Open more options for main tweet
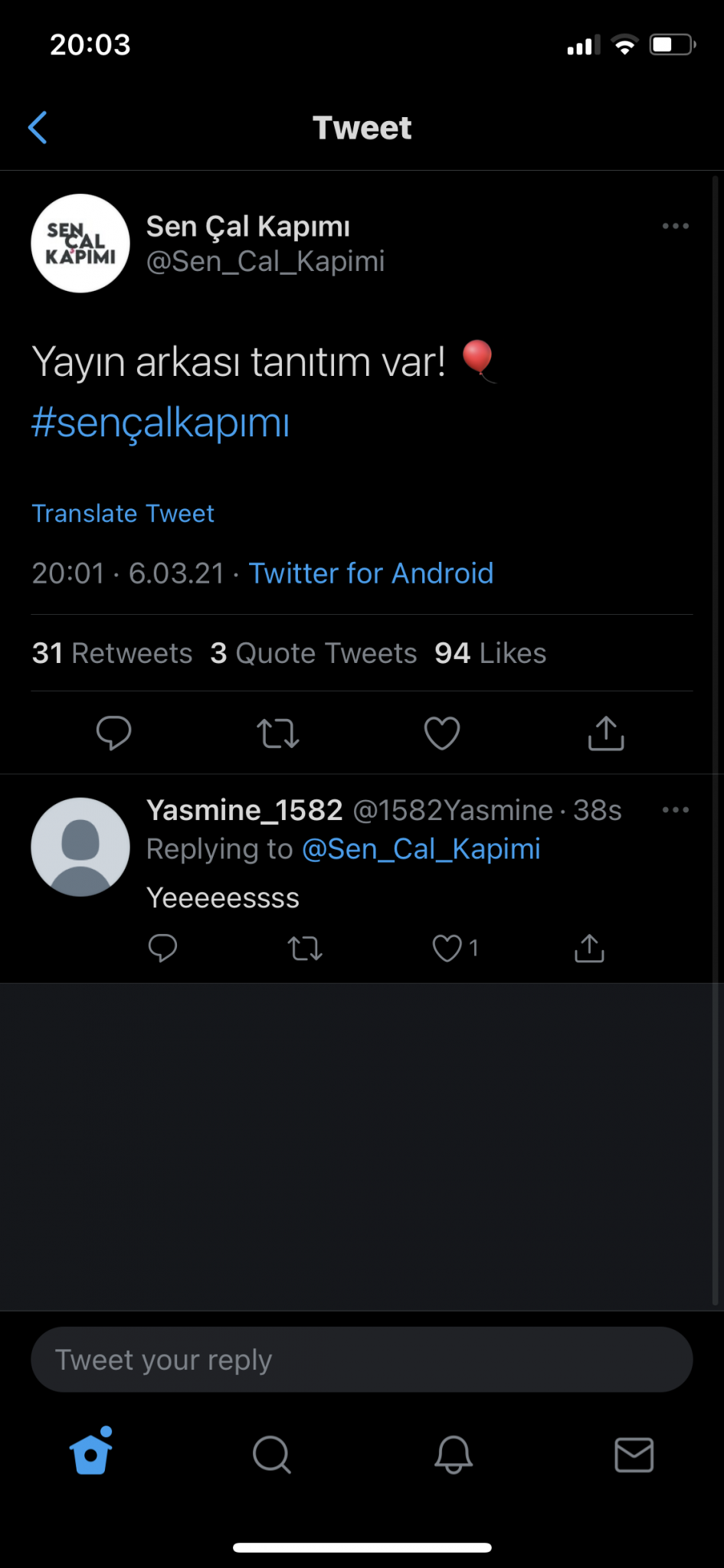724x1568 pixels. tap(675, 227)
